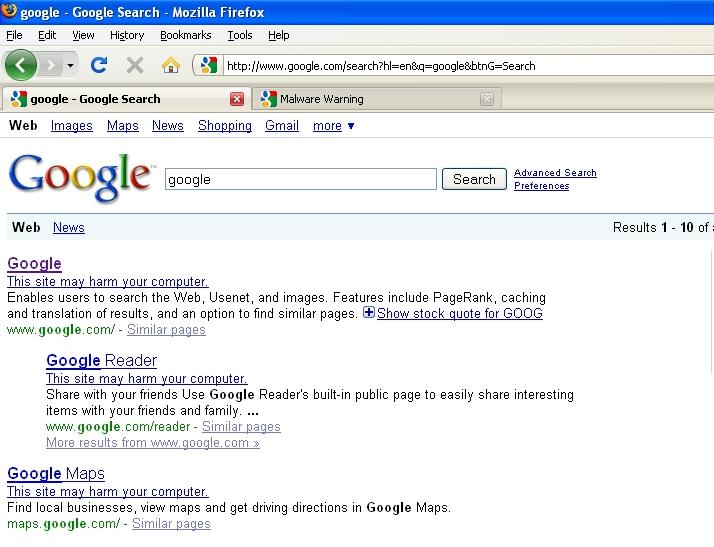Open the back/forward history dropdown arrow

pyautogui.click(x=71, y=66)
